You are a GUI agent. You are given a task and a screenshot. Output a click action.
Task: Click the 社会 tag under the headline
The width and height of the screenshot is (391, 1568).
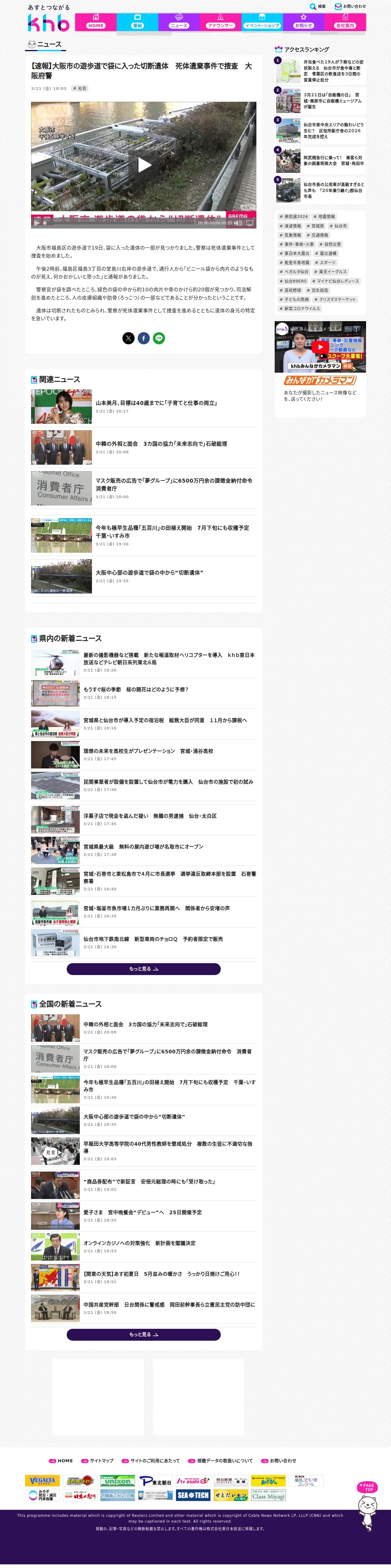pyautogui.click(x=80, y=88)
